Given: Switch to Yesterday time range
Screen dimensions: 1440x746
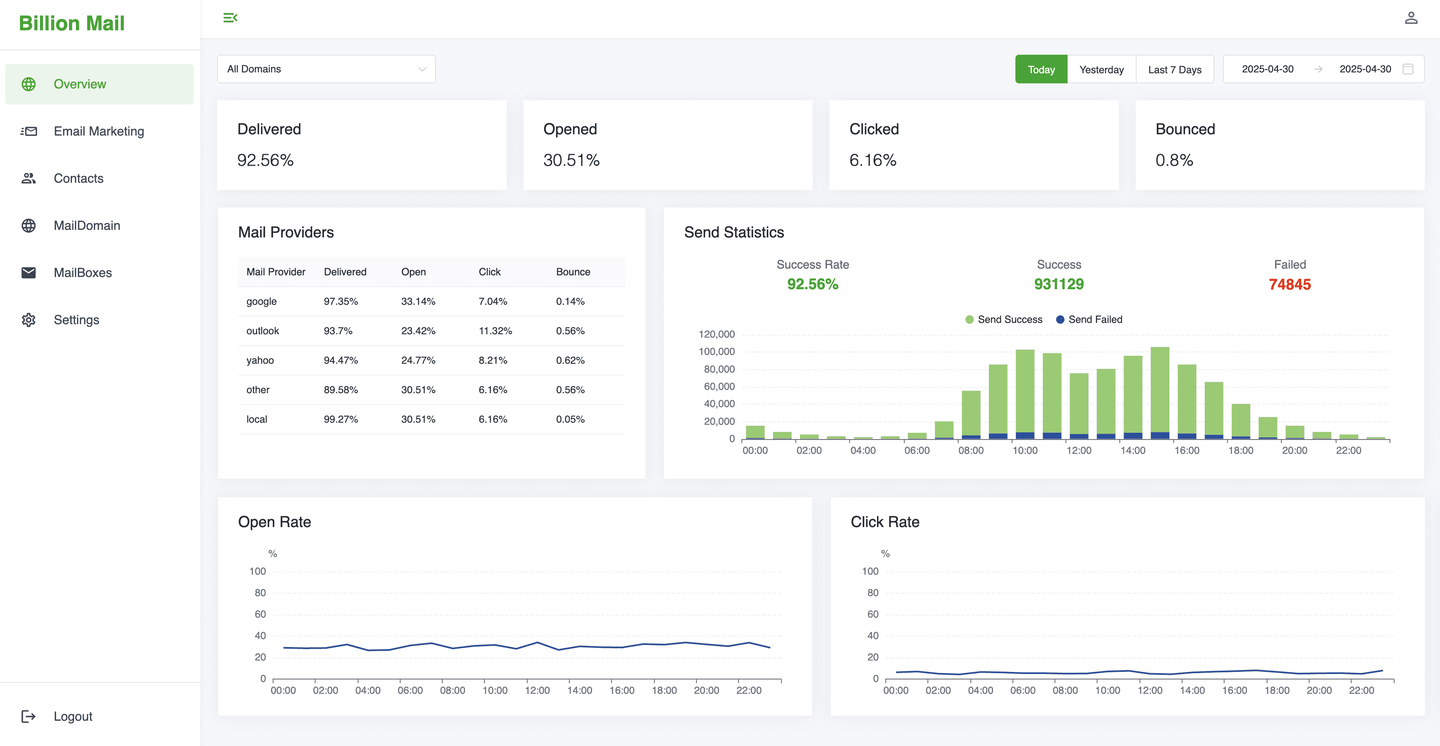Looking at the screenshot, I should tap(1101, 69).
